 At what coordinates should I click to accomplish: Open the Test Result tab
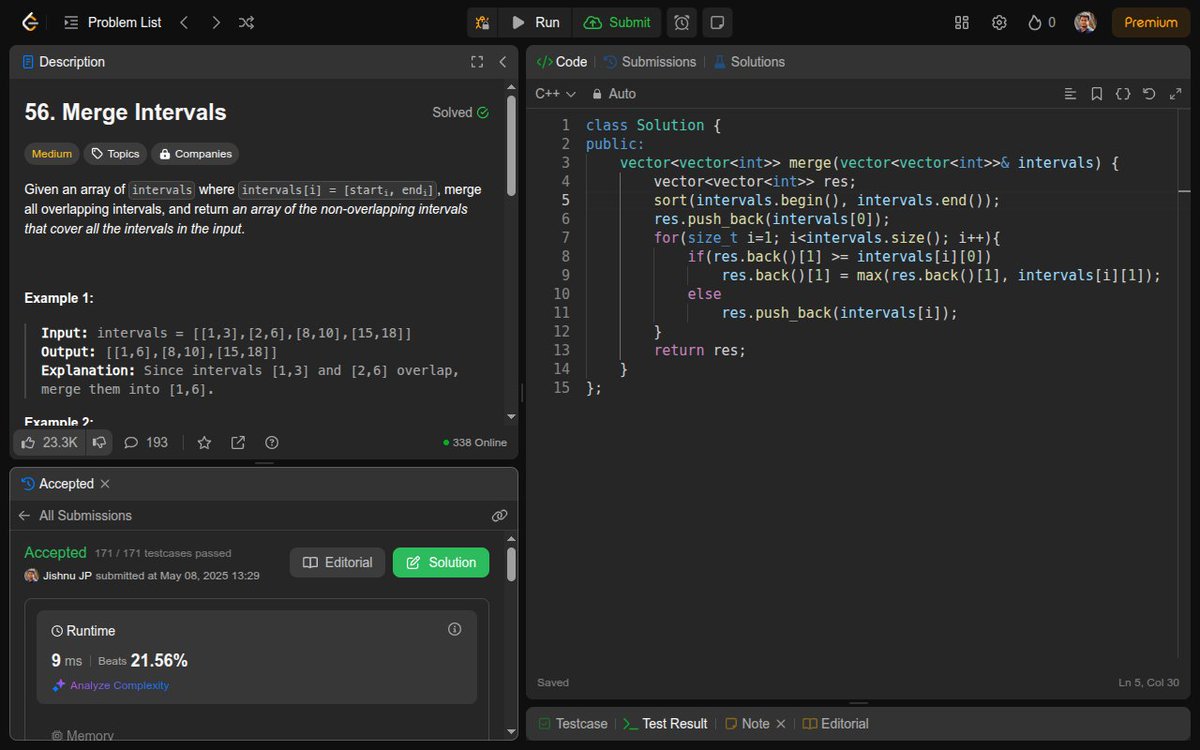coord(665,724)
